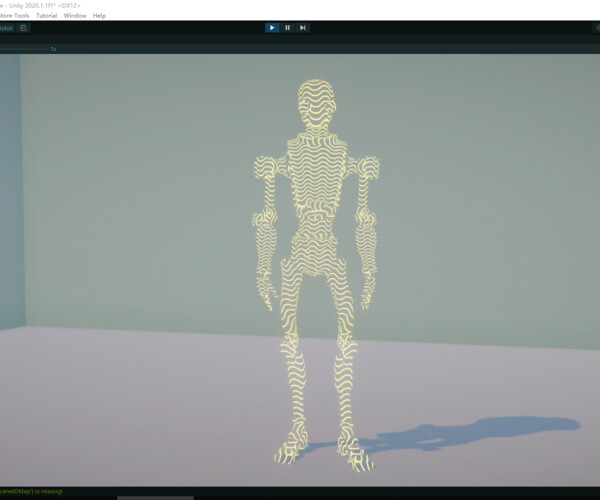Click the Game view scale slider

(x=24, y=49)
